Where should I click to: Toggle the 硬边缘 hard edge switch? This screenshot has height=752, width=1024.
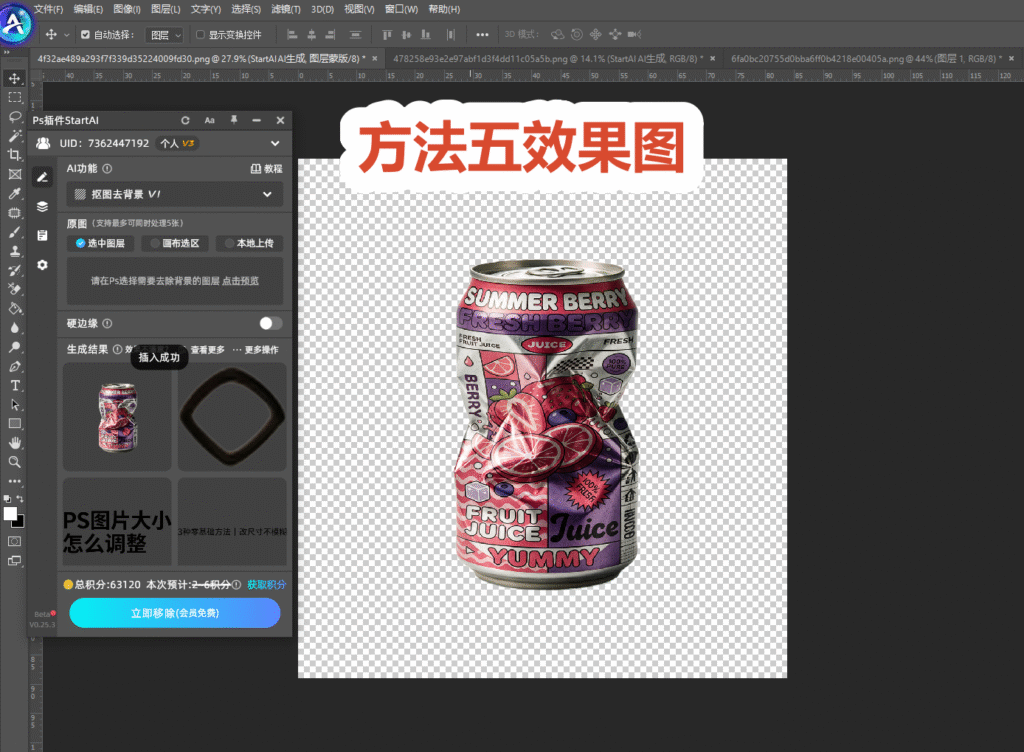[270, 323]
